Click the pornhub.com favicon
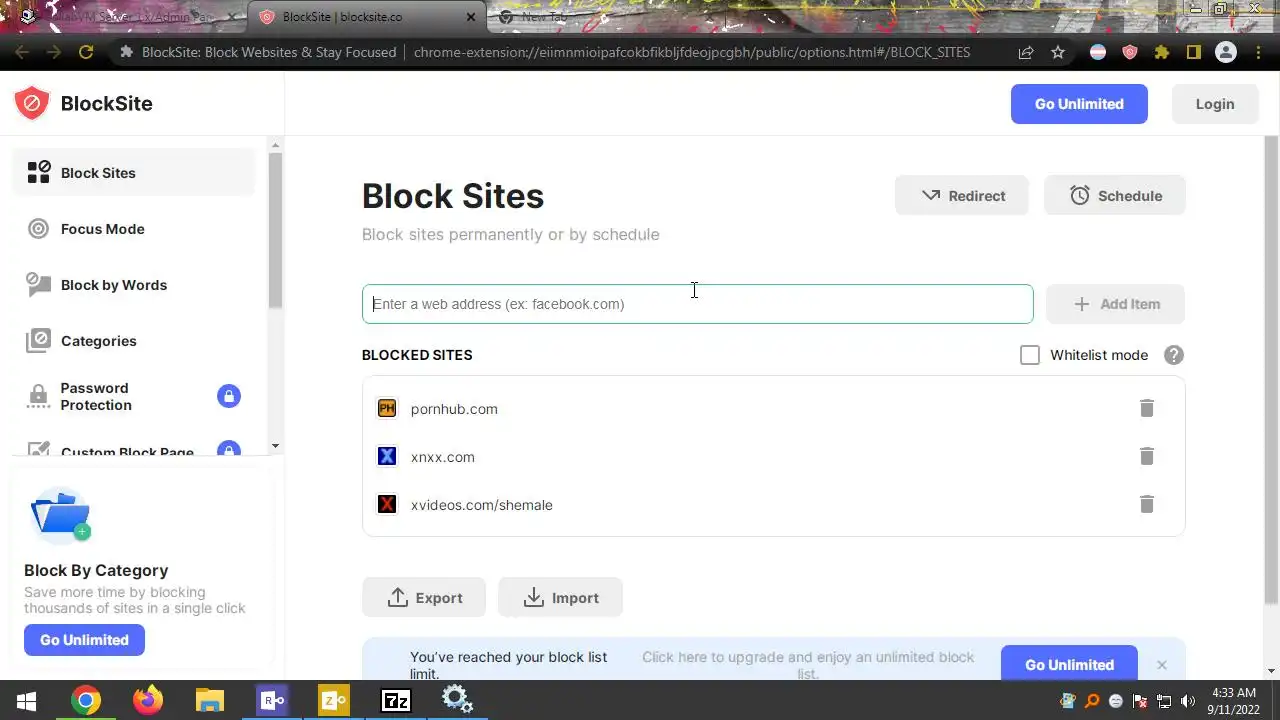Viewport: 1280px width, 720px height. 387,408
